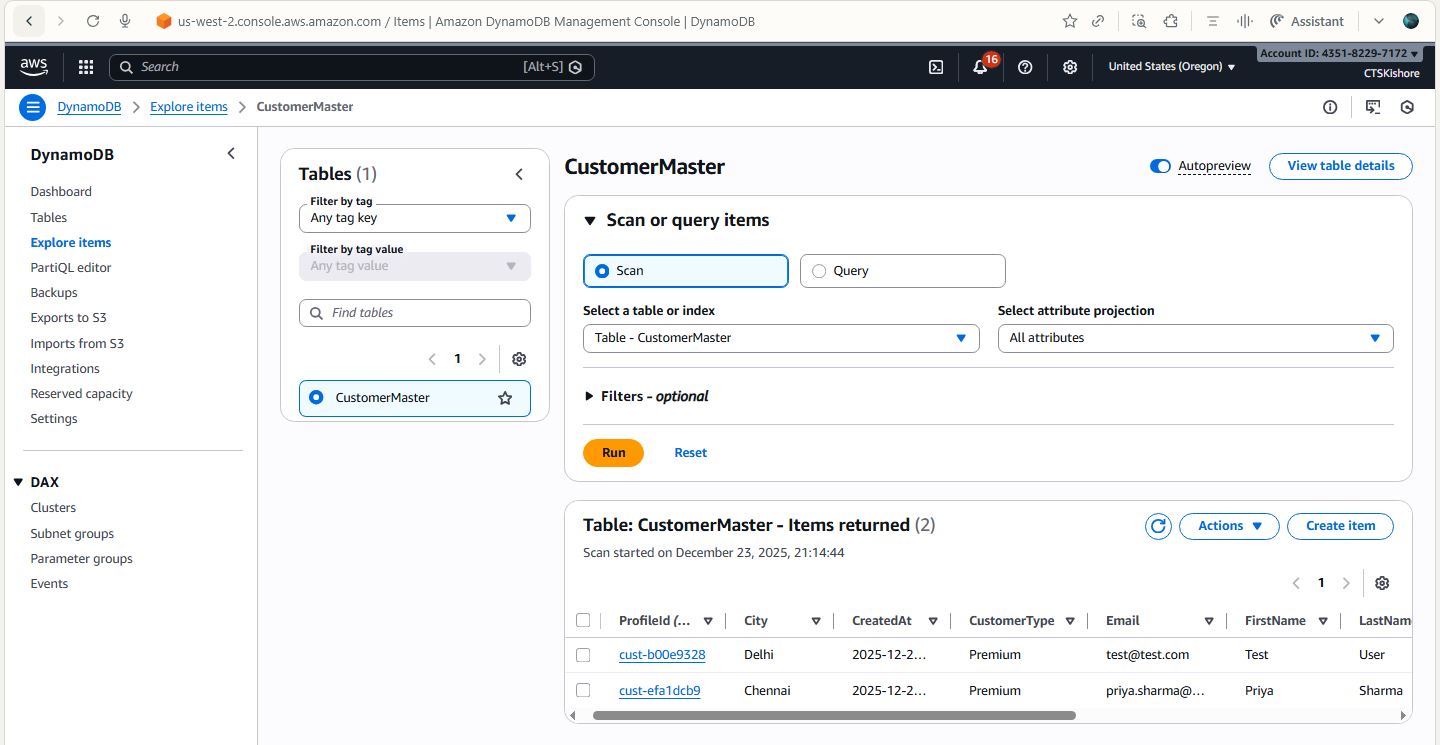Screen dimensions: 1440x745
Task: Open Tables panel preferences gear
Action: point(519,359)
